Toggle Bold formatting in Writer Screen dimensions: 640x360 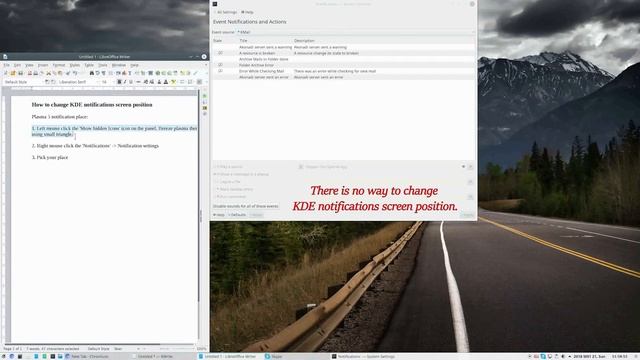119,82
